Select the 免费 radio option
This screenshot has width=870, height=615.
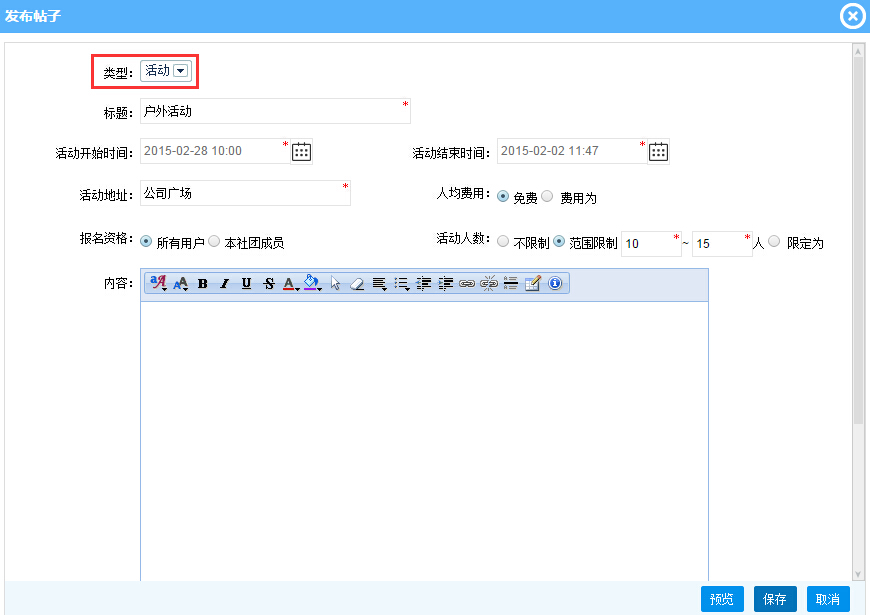(x=503, y=196)
